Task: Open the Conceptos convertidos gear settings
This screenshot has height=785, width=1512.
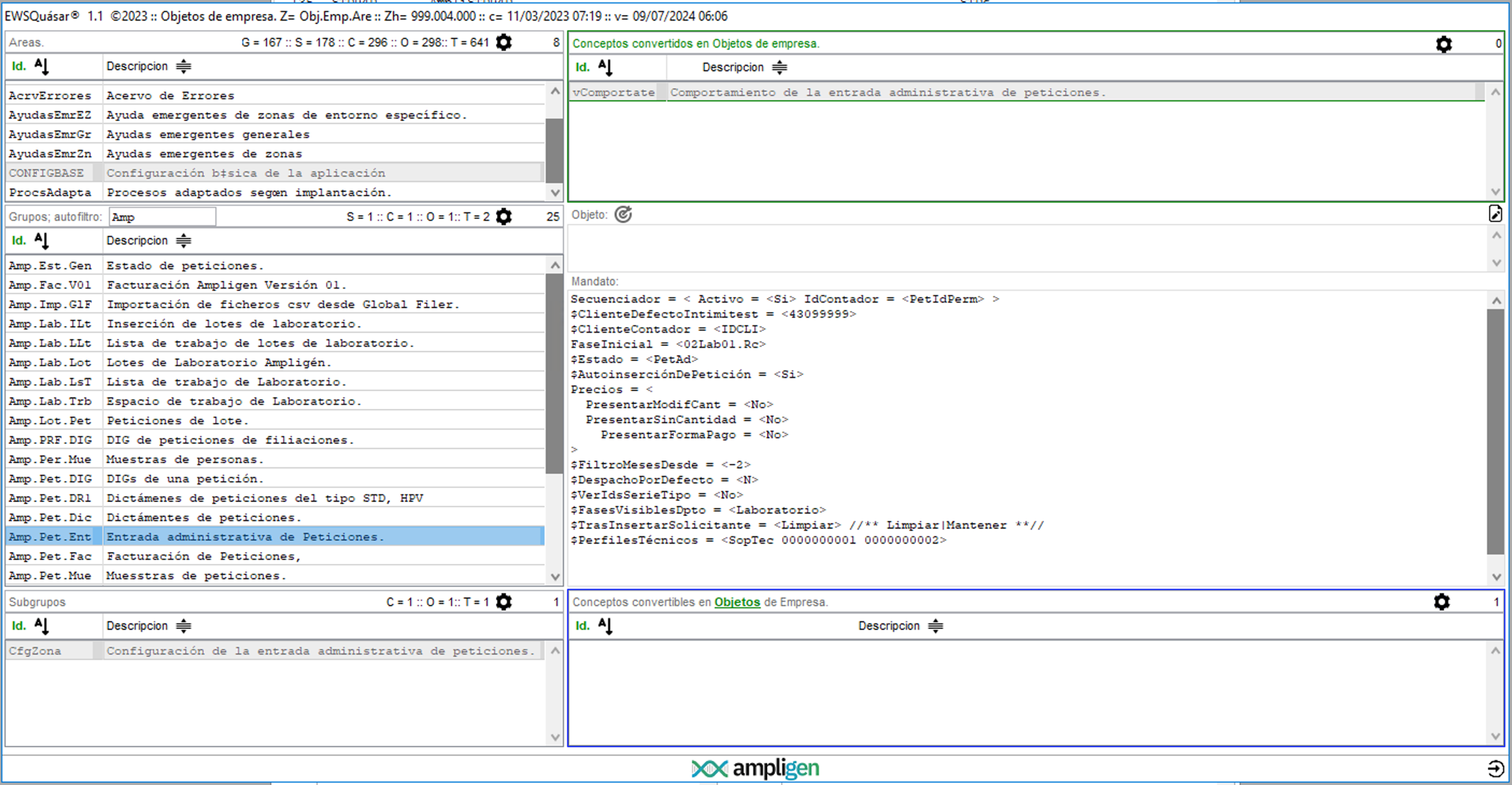Action: tap(1444, 44)
